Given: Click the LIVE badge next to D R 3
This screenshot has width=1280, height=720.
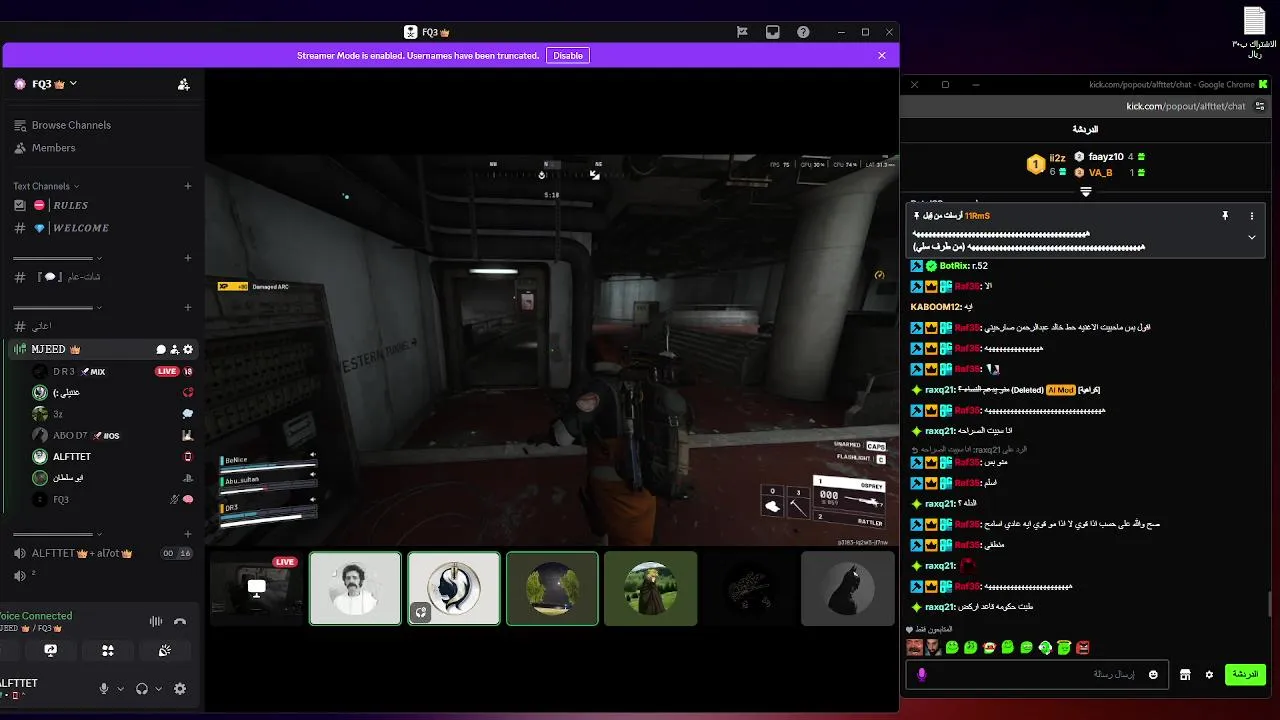Looking at the screenshot, I should point(167,371).
